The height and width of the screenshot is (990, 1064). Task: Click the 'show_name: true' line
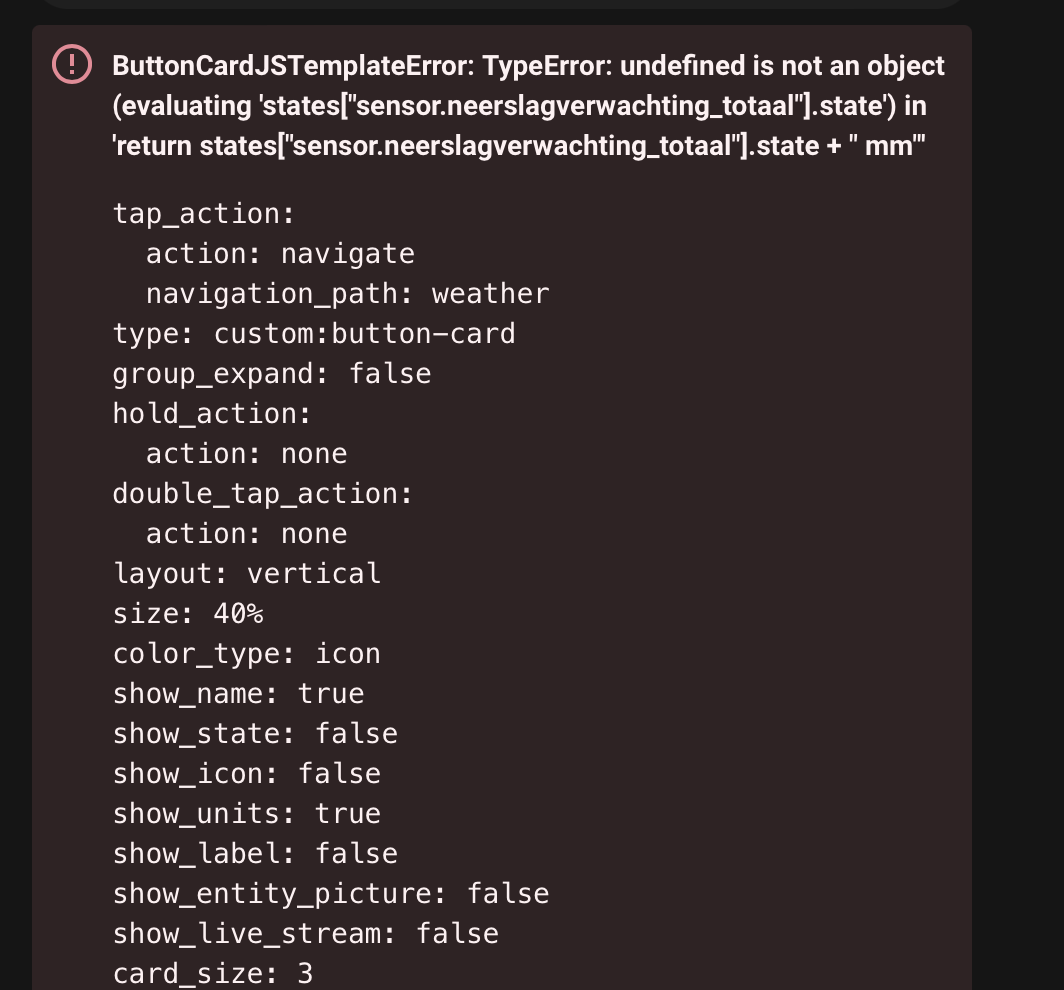(x=238, y=694)
